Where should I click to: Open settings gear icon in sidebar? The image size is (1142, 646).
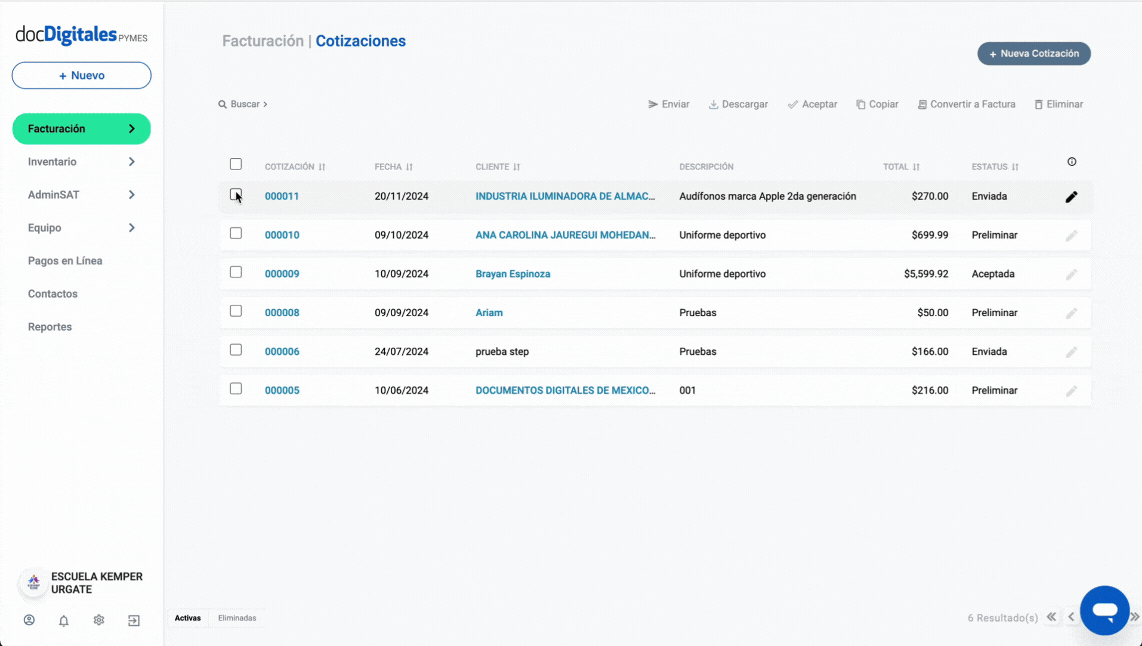tap(99, 620)
